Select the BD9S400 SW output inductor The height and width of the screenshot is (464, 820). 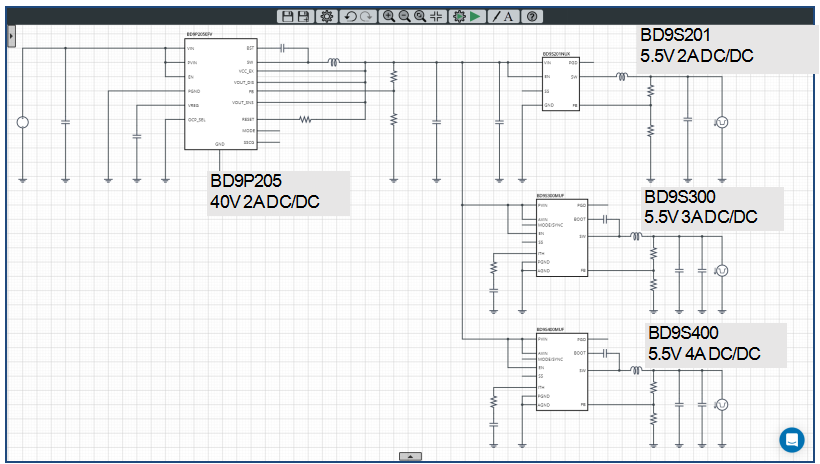(636, 370)
